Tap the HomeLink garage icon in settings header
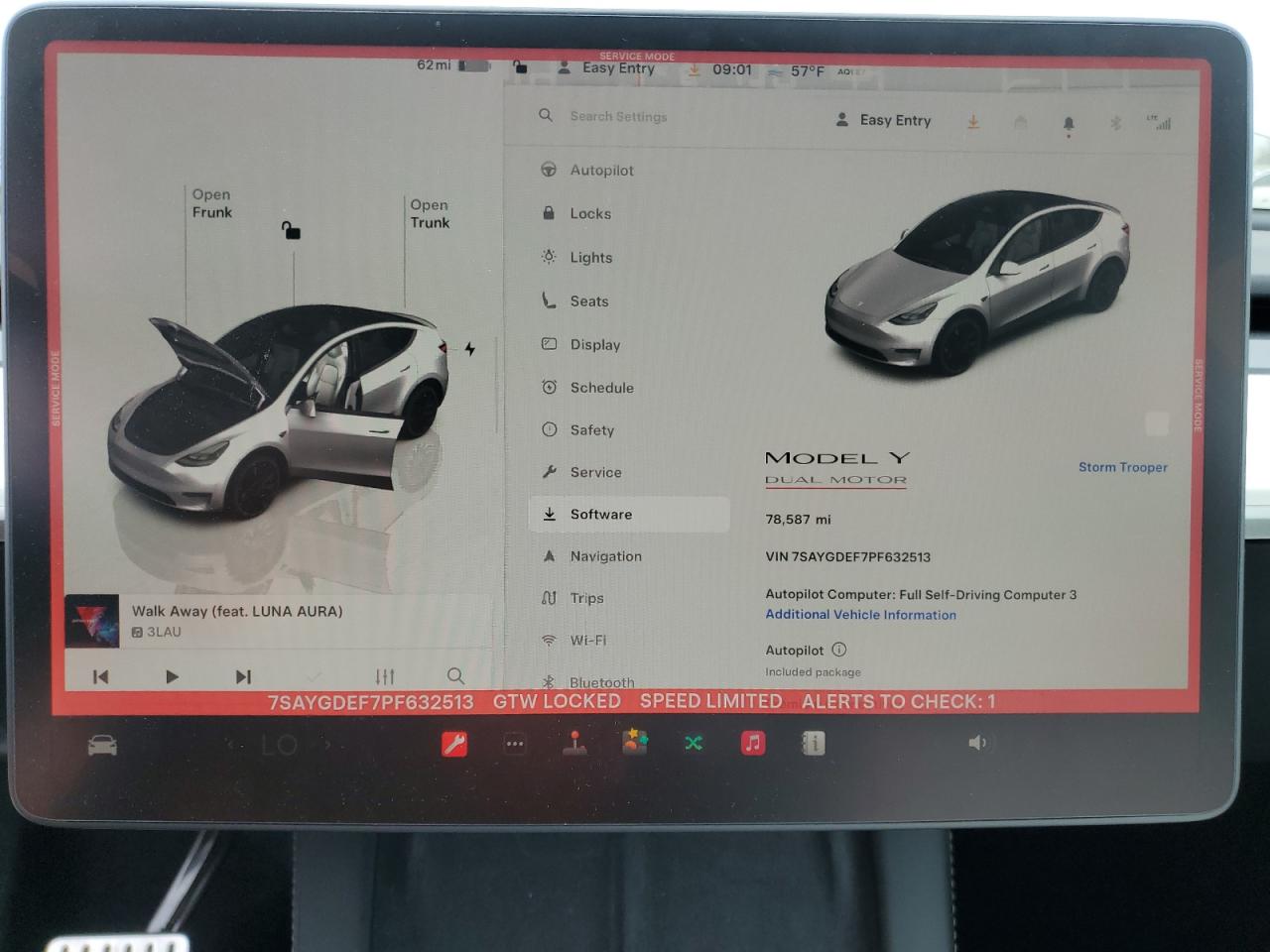Screen dimensions: 1270x952 [x=1020, y=122]
